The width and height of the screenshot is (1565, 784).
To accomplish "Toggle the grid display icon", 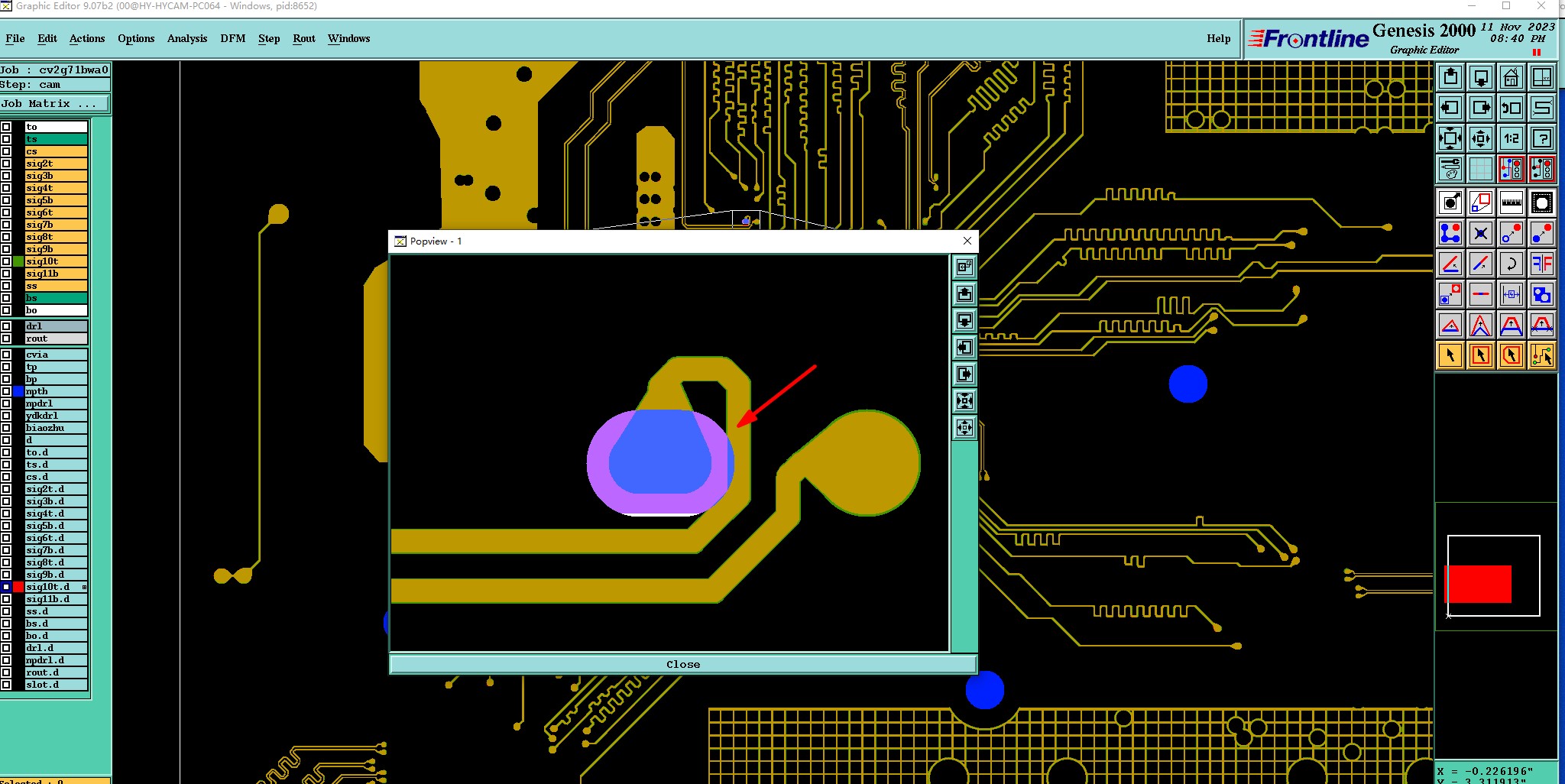I will click(1481, 169).
